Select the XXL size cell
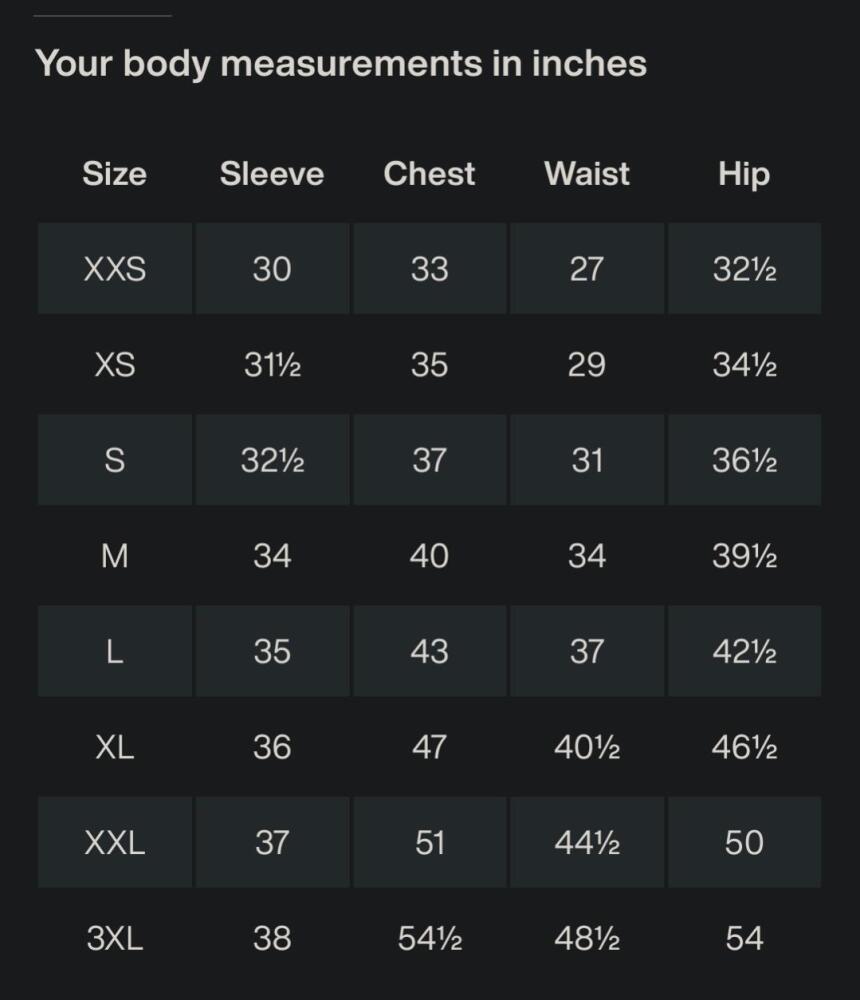This screenshot has width=860, height=1000. pyautogui.click(x=115, y=842)
